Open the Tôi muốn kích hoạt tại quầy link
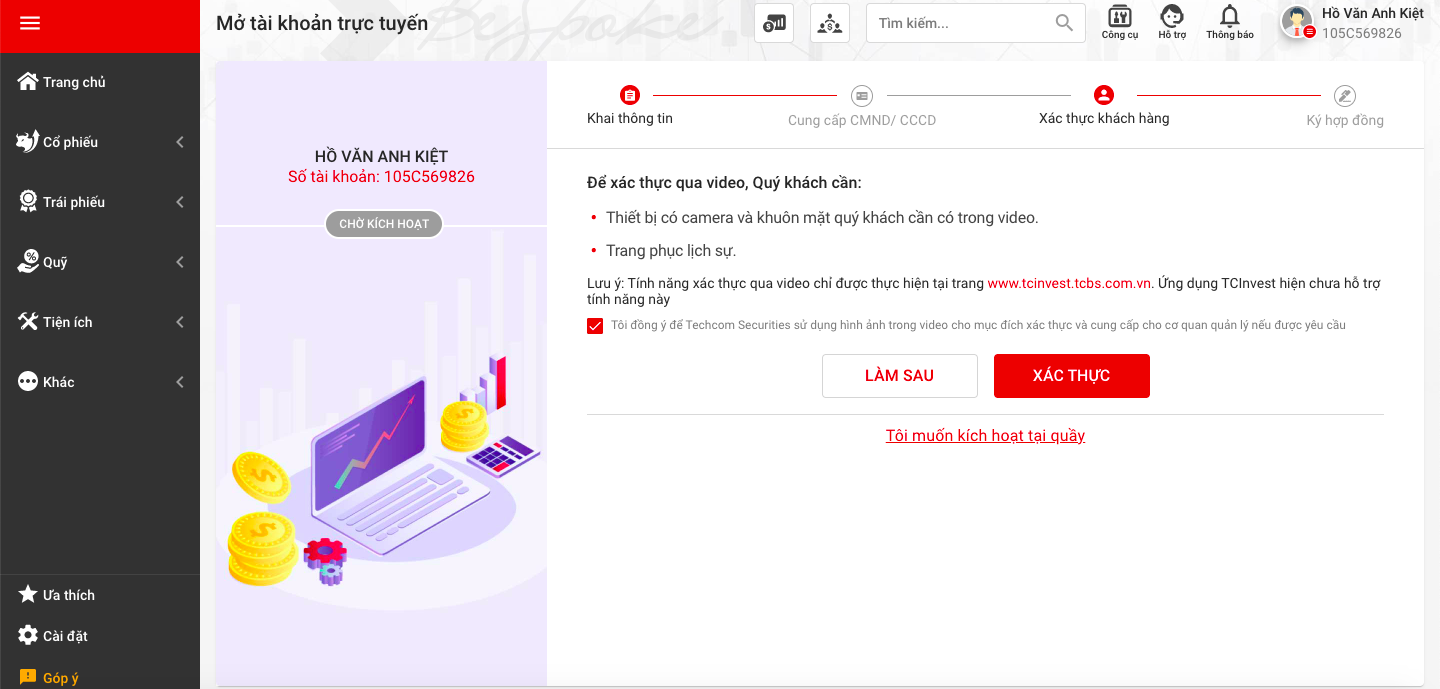The height and width of the screenshot is (689, 1440). point(985,436)
